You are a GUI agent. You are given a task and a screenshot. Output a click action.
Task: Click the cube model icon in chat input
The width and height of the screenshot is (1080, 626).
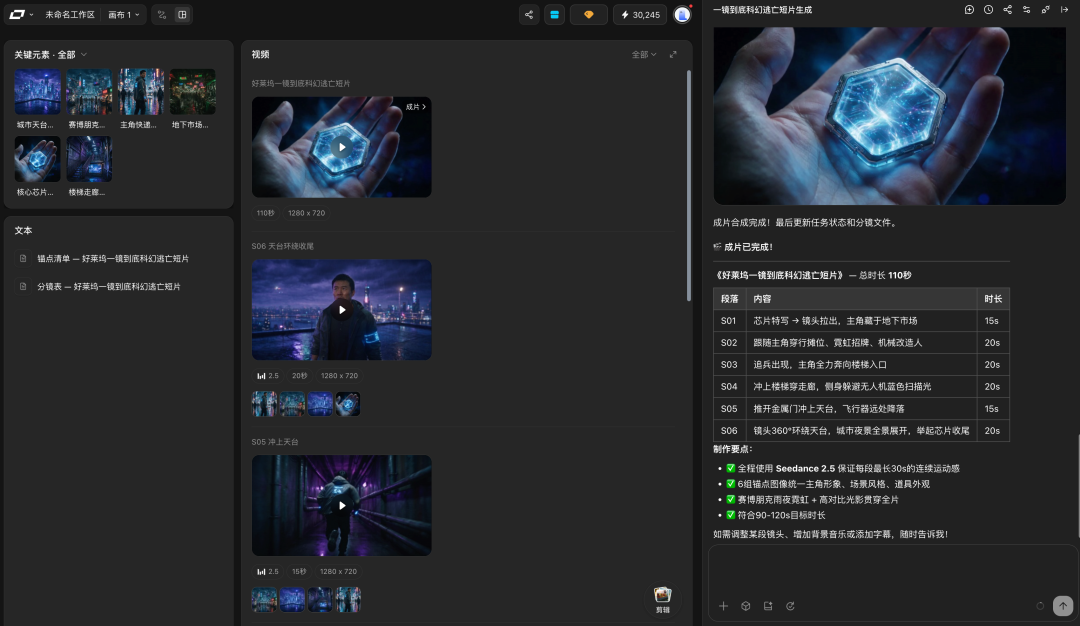(x=745, y=606)
